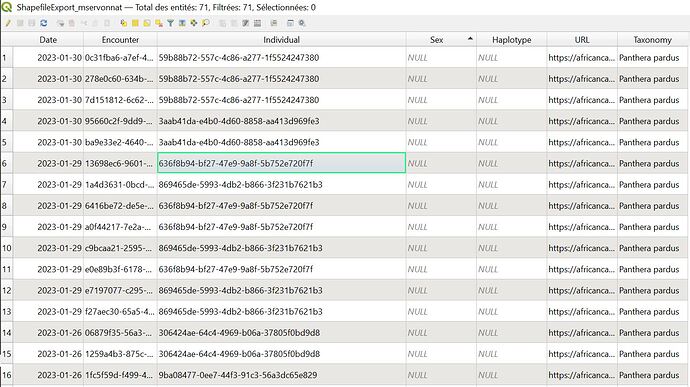Image resolution: width=690 pixels, height=387 pixels.
Task: Click the https://africanca... URL in row 1
Action: (x=582, y=58)
